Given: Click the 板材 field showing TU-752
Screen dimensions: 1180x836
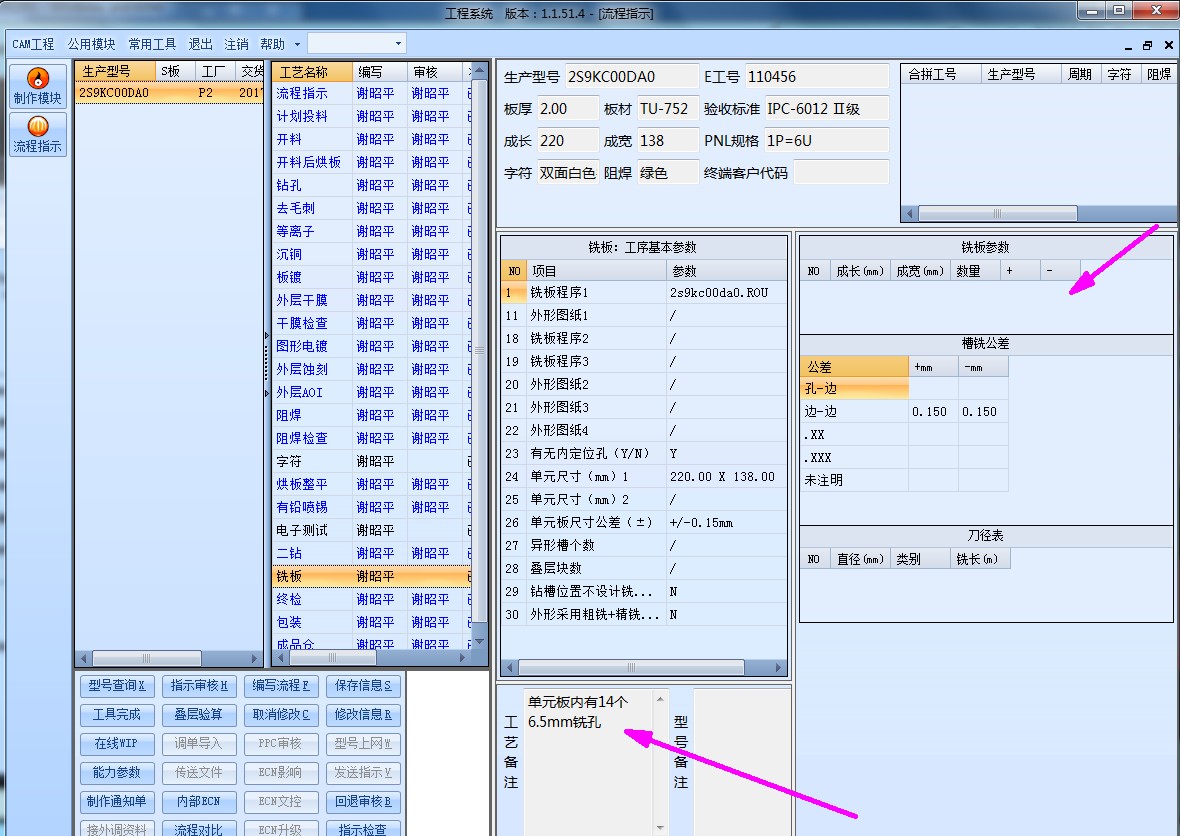Looking at the screenshot, I should click(668, 108).
